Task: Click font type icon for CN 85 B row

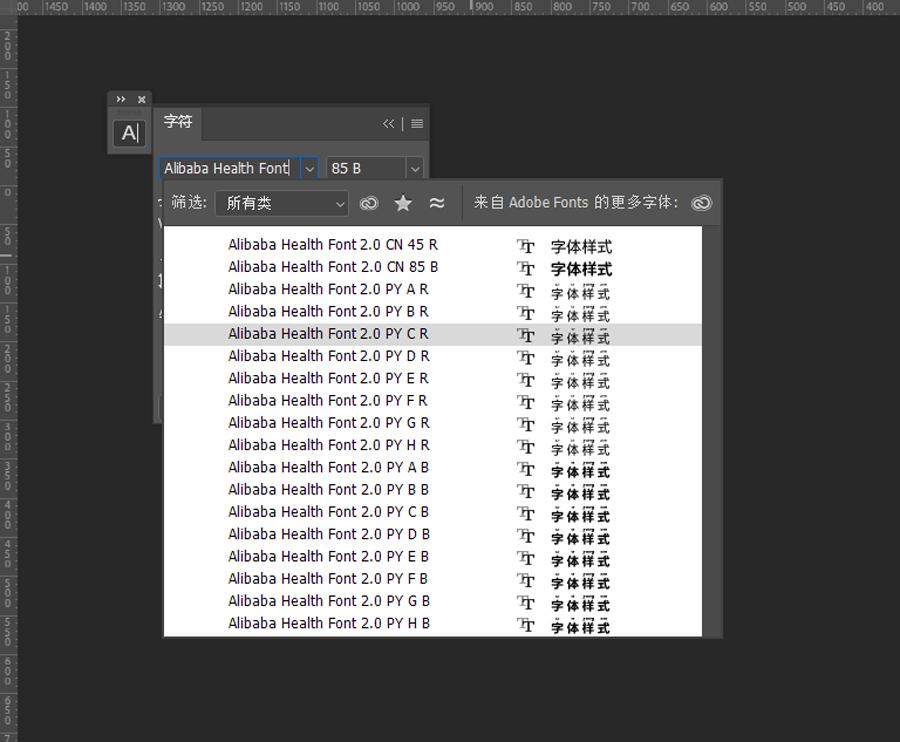Action: pyautogui.click(x=526, y=269)
